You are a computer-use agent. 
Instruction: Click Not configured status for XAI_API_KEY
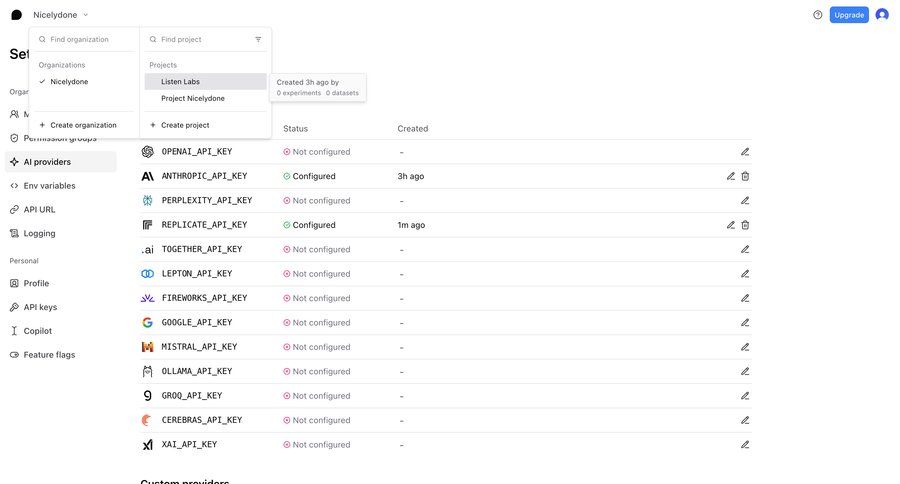317,445
